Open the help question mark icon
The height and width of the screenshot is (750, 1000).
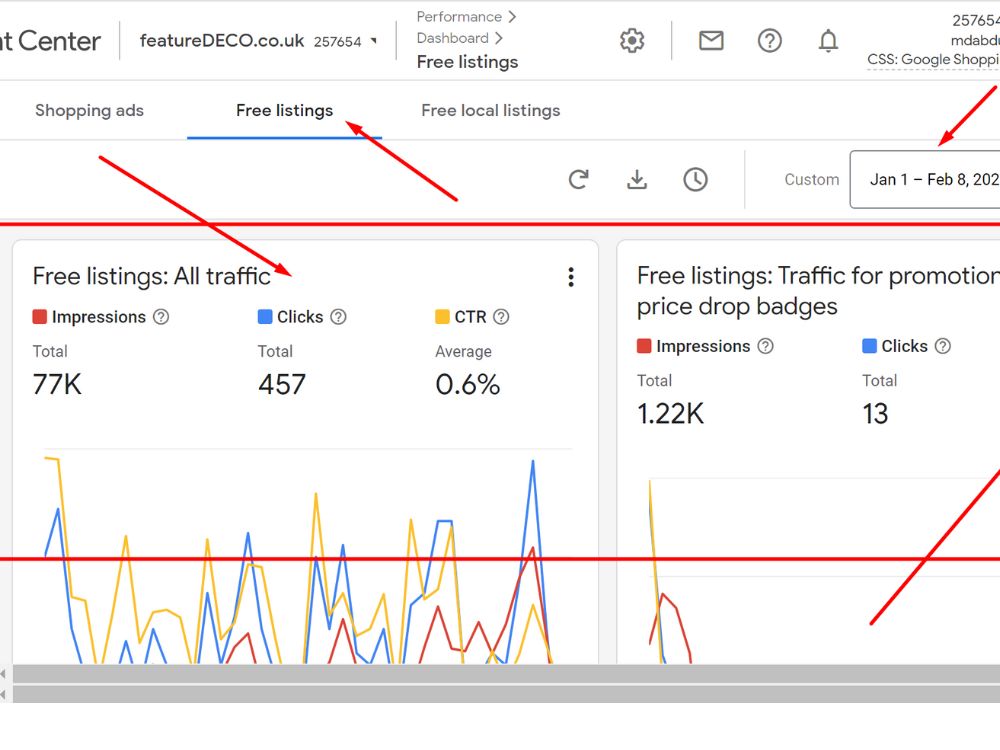coord(769,40)
